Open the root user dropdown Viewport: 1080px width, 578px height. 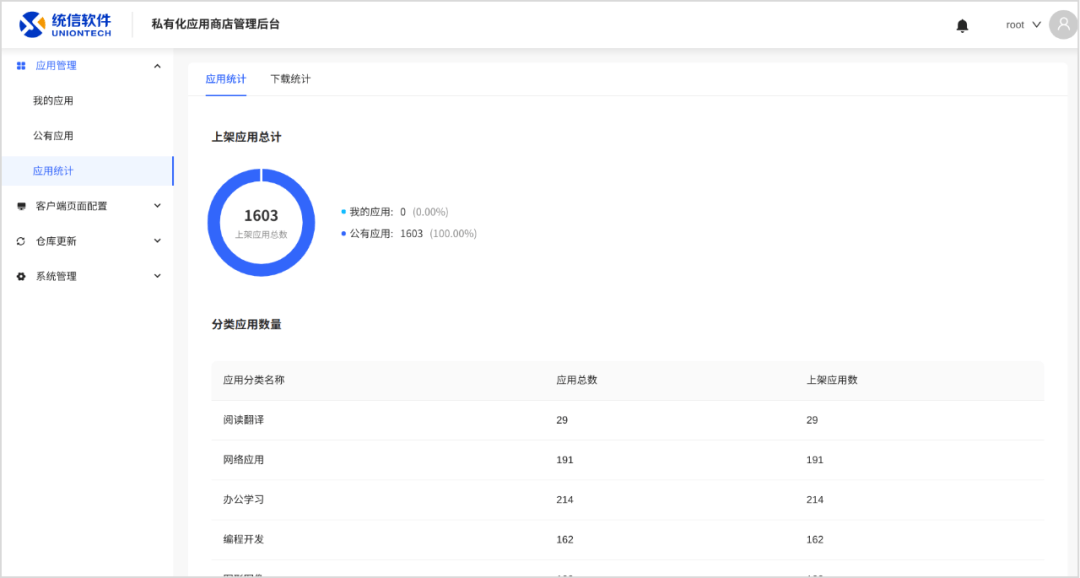(1023, 25)
